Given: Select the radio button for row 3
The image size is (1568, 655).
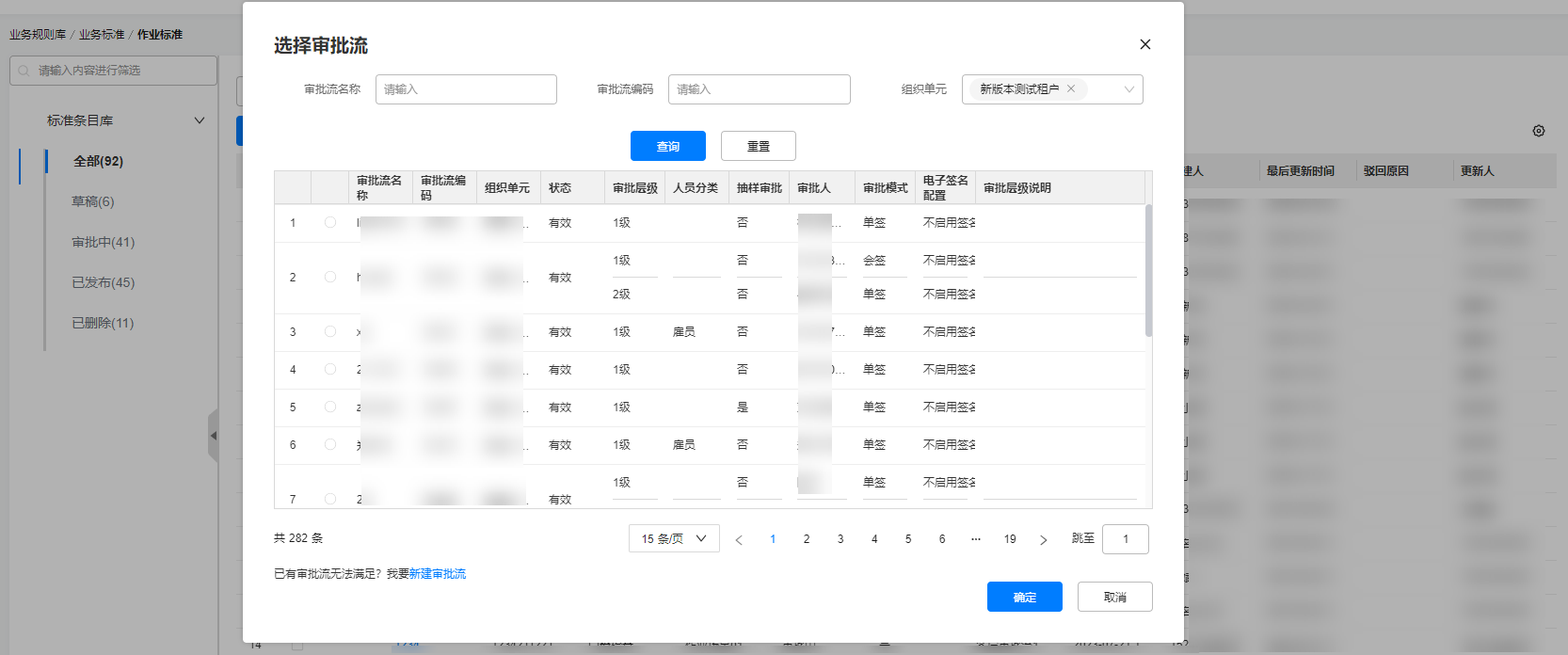Looking at the screenshot, I should [x=330, y=332].
